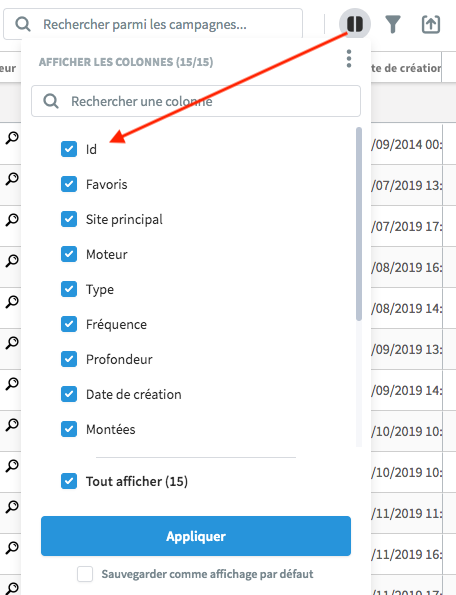
Task: Click the export upload icon
Action: [431, 25]
